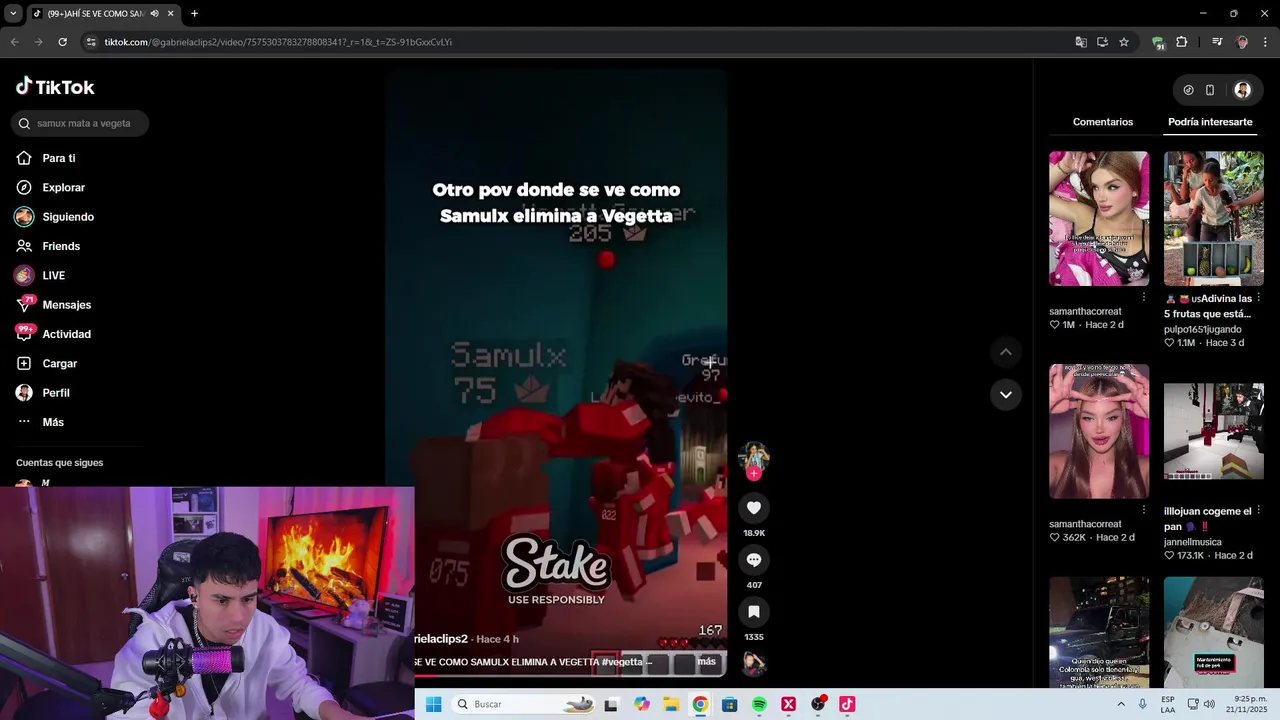The height and width of the screenshot is (720, 1280).
Task: Go to the previous video with up chevron
Action: pos(1006,352)
